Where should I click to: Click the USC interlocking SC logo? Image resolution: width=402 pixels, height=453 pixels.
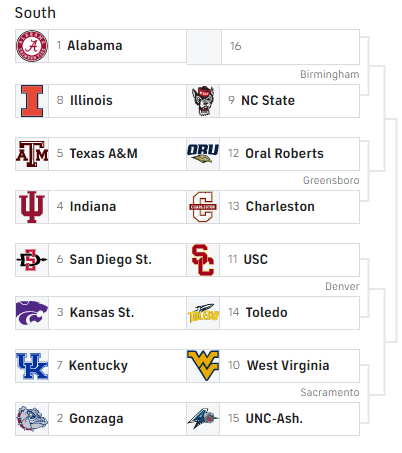coord(203,260)
